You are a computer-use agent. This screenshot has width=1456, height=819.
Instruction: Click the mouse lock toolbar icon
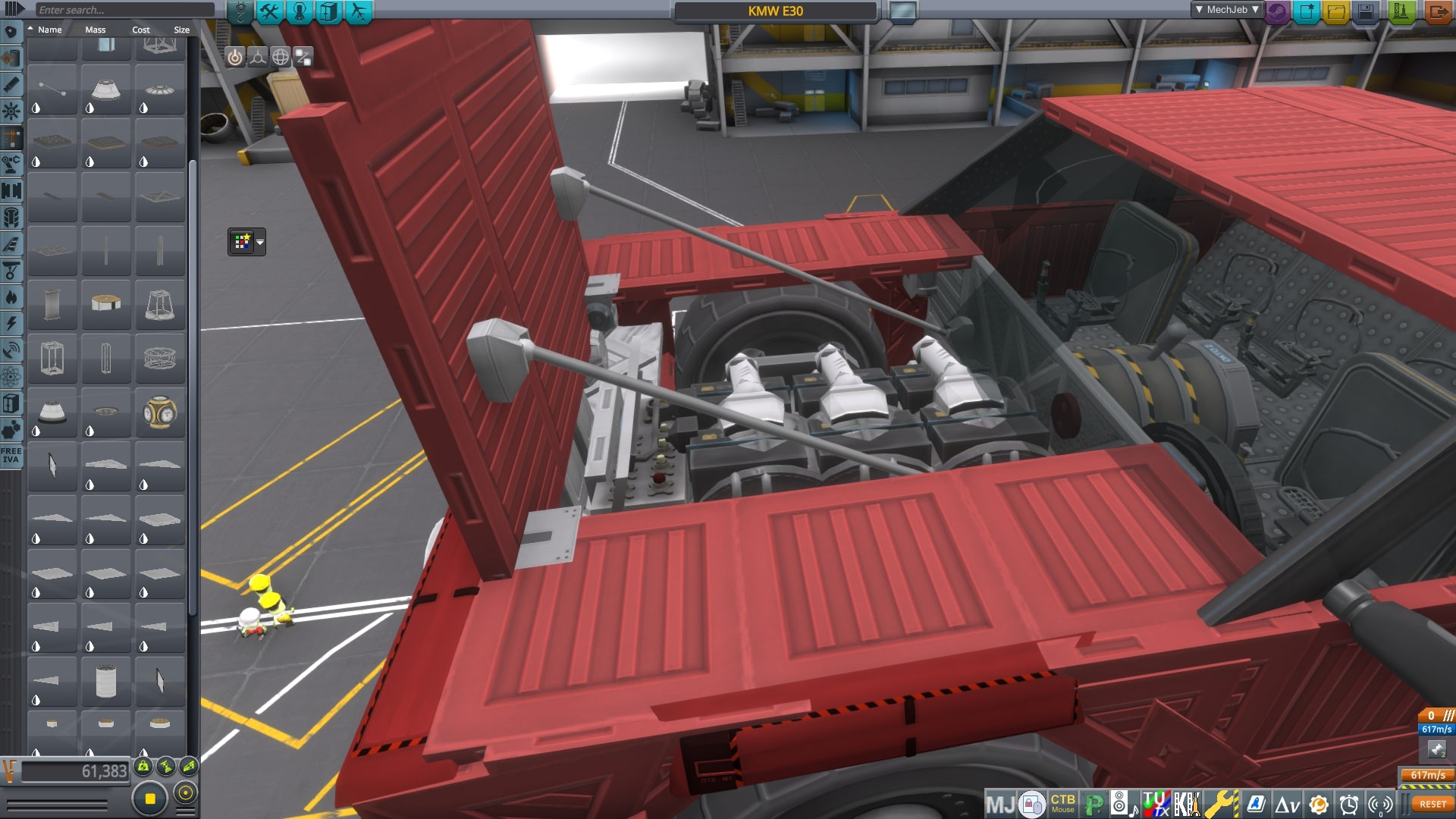(x=1032, y=805)
